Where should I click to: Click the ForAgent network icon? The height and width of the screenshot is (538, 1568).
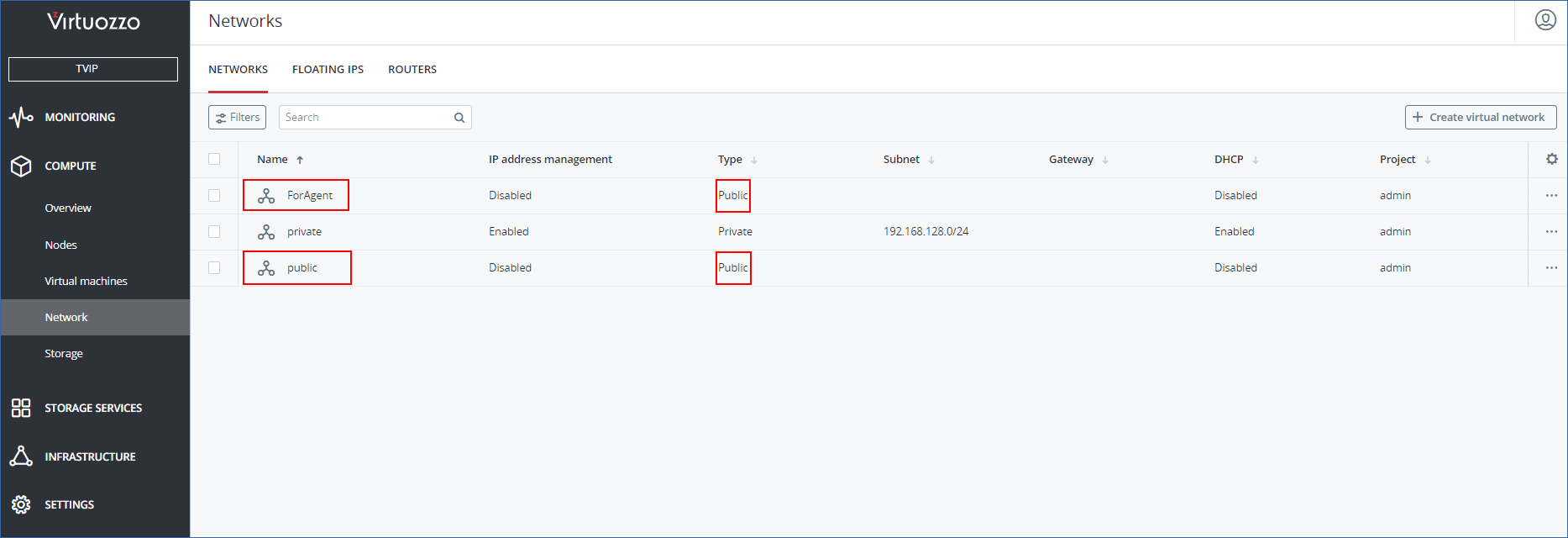point(266,196)
